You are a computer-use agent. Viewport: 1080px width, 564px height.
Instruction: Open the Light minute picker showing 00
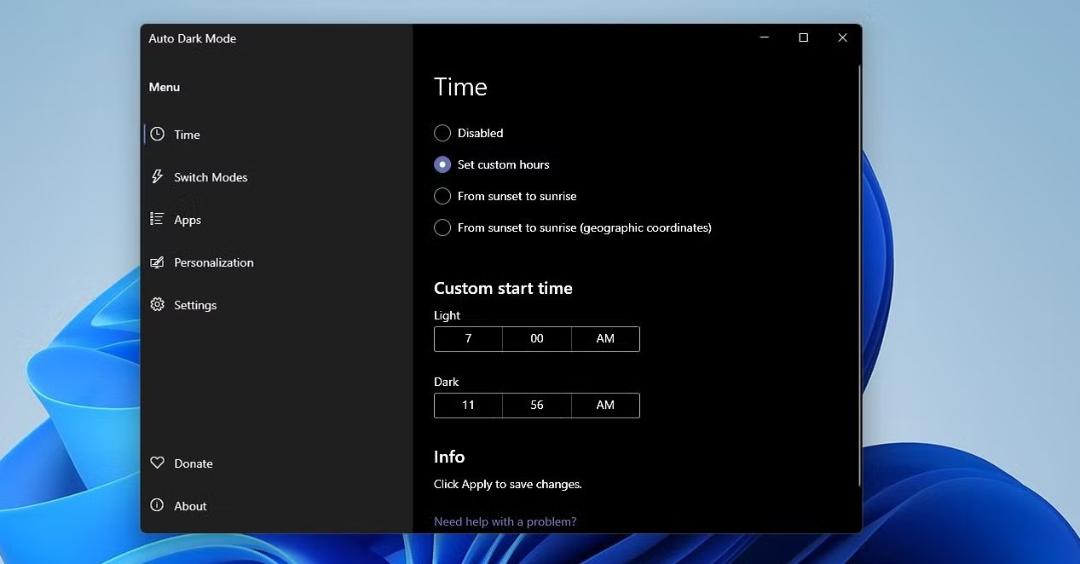[537, 339]
